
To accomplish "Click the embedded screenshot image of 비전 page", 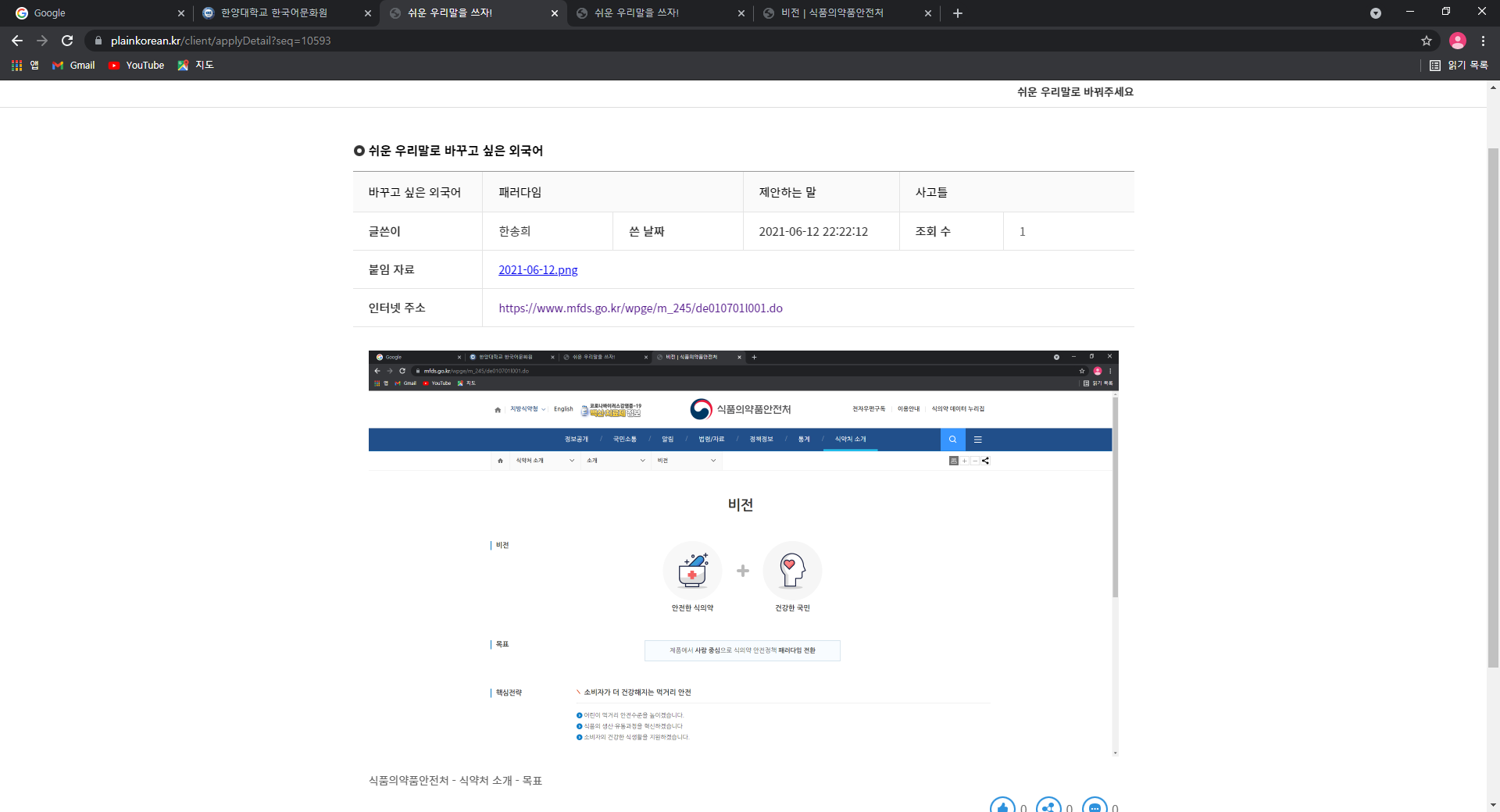I will [744, 554].
